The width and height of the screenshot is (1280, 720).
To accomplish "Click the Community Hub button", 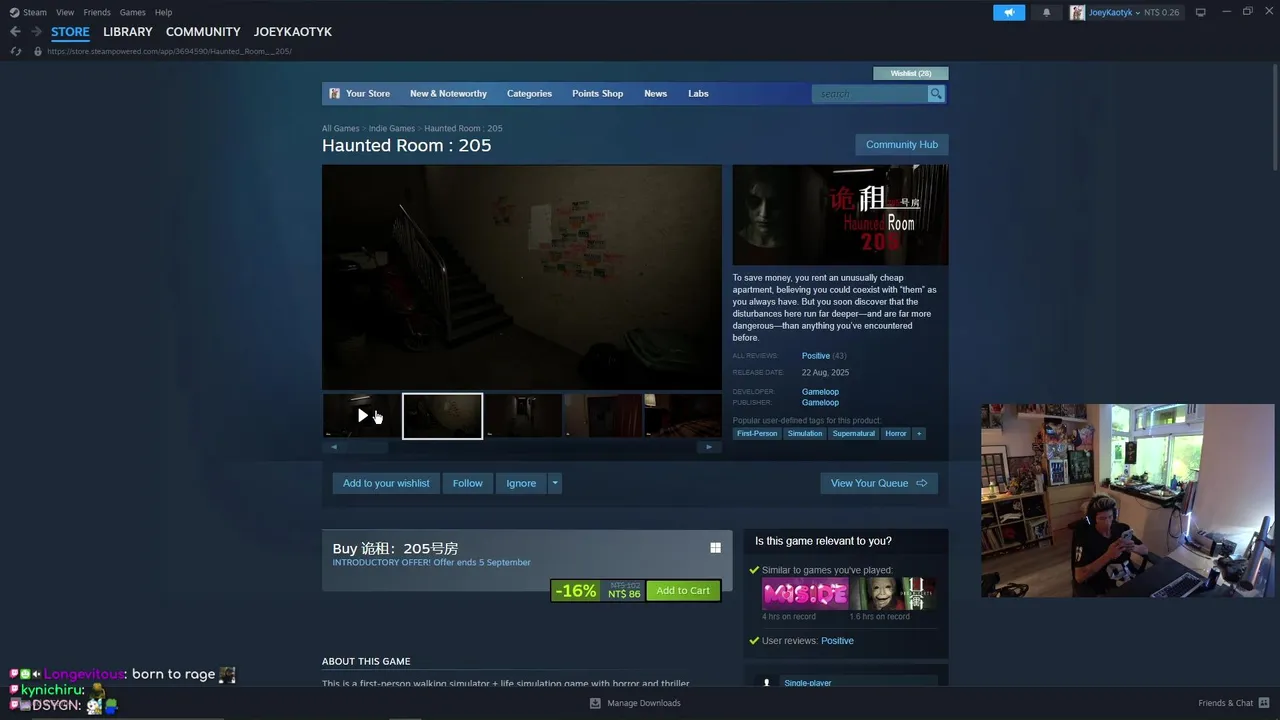I will [x=902, y=145].
